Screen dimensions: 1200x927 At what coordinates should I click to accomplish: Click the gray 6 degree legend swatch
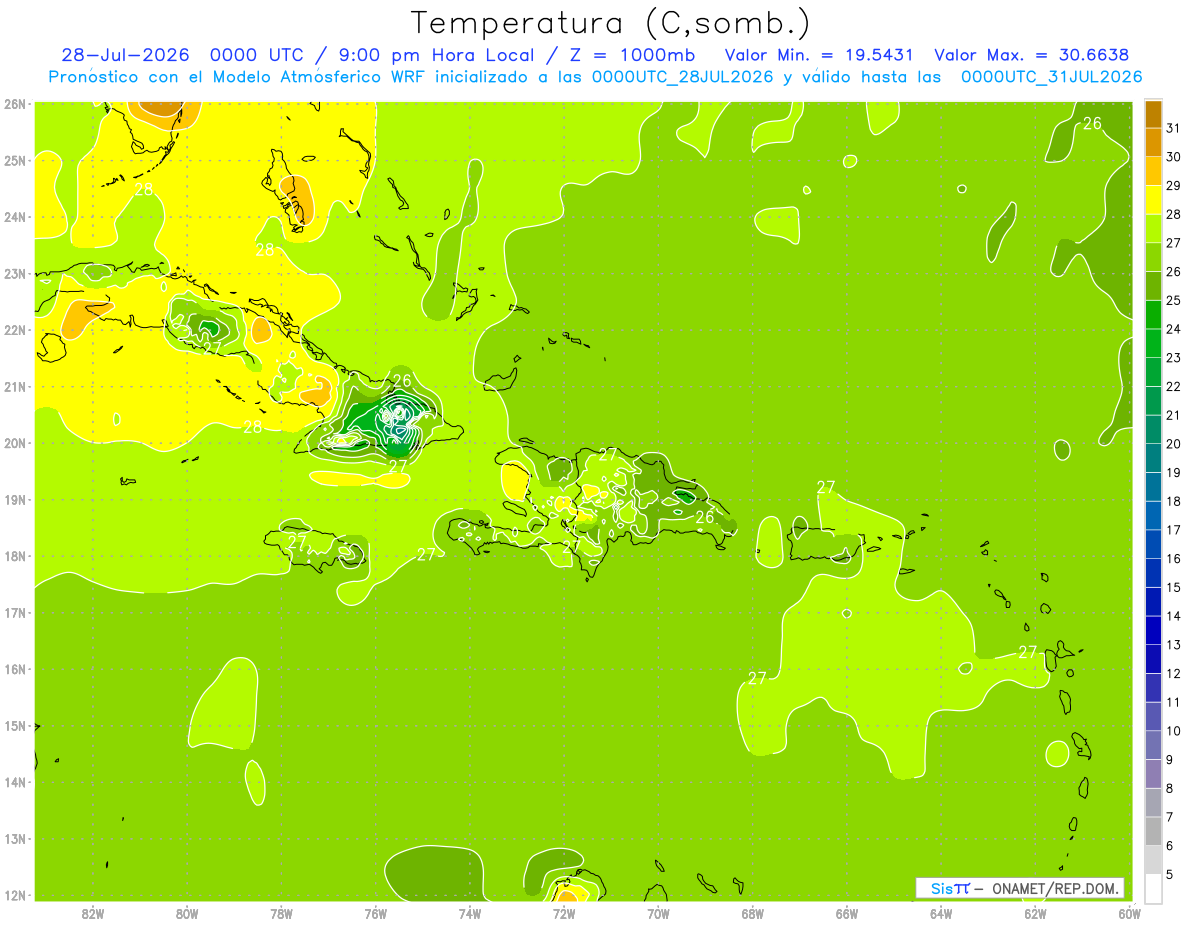click(1153, 831)
